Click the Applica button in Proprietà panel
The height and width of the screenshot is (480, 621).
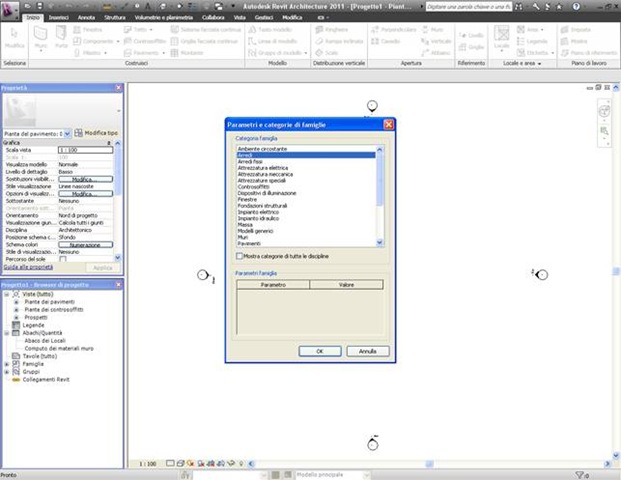[x=103, y=268]
